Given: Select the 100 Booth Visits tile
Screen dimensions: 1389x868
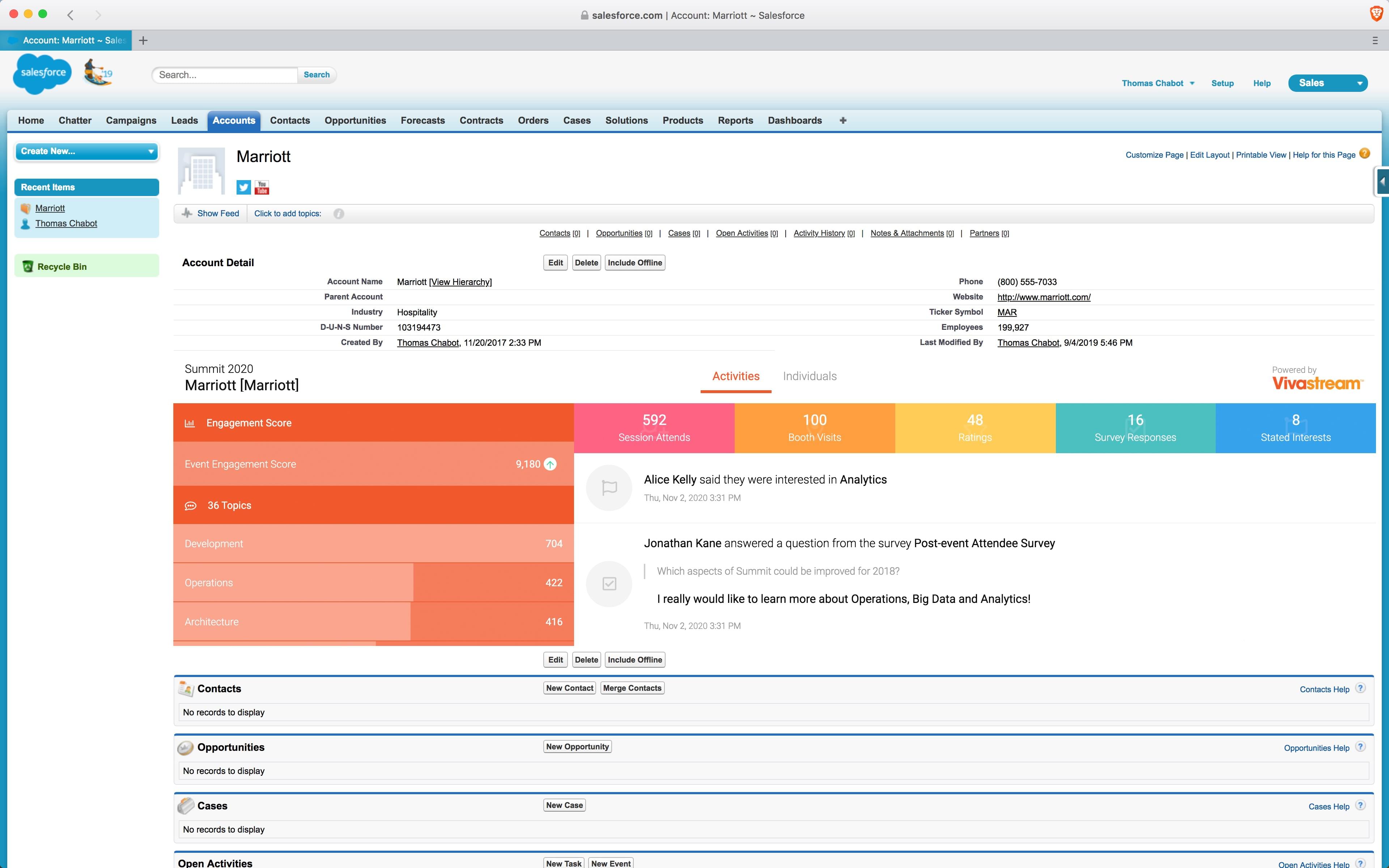Looking at the screenshot, I should (815, 428).
